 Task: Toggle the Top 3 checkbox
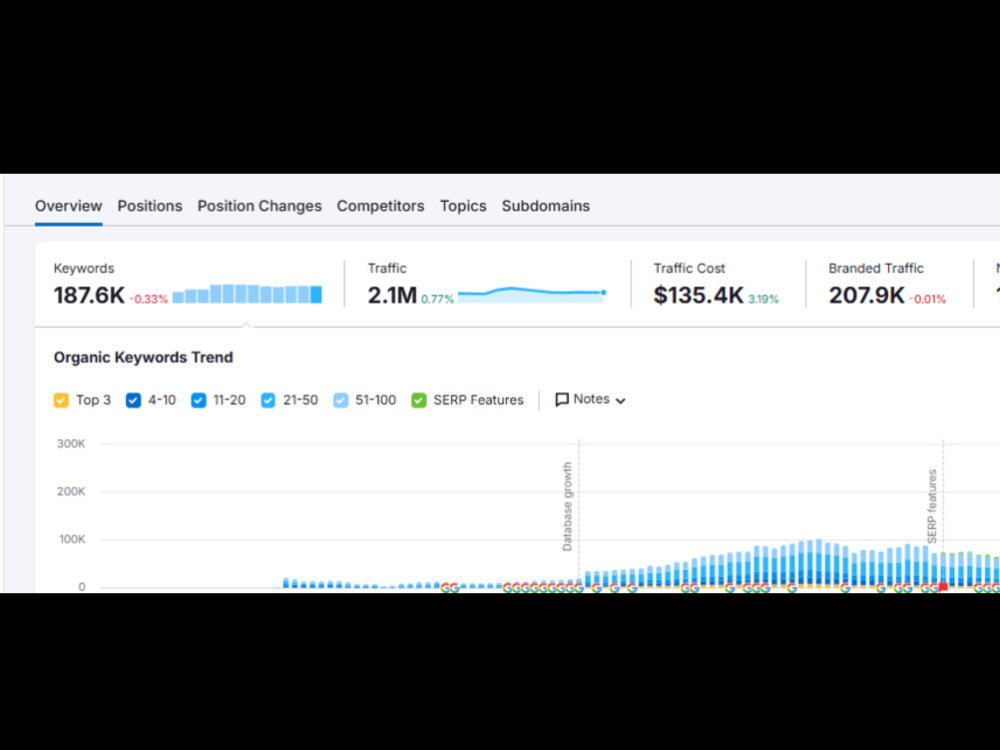(x=61, y=401)
